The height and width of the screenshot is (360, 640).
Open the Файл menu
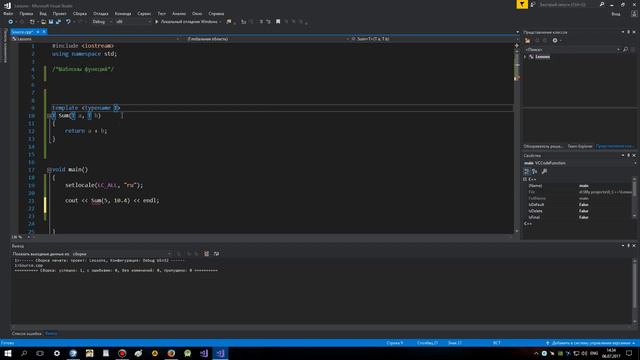pyautogui.click(x=8, y=13)
